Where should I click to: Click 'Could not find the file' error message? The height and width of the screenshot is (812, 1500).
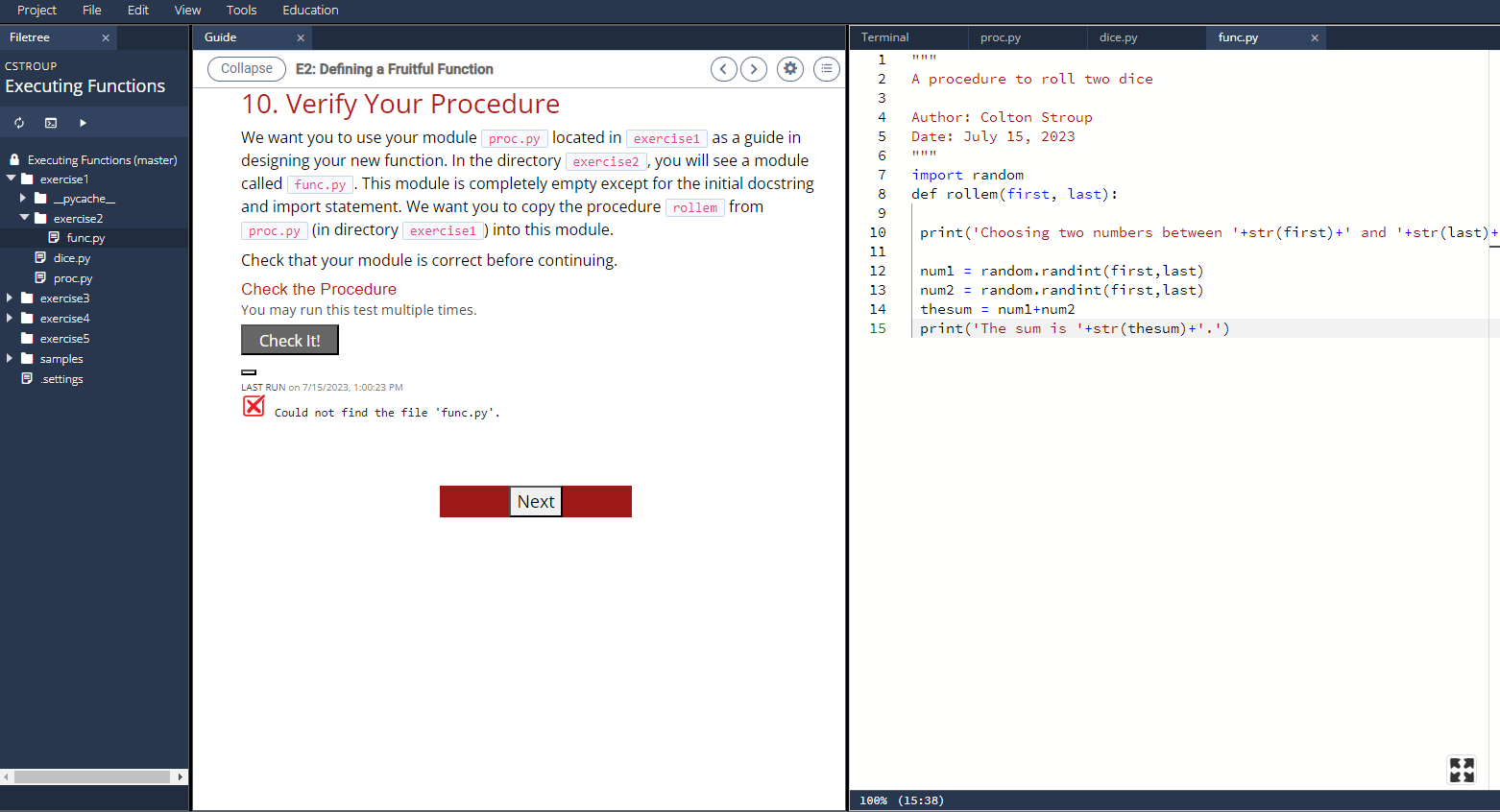coord(387,413)
